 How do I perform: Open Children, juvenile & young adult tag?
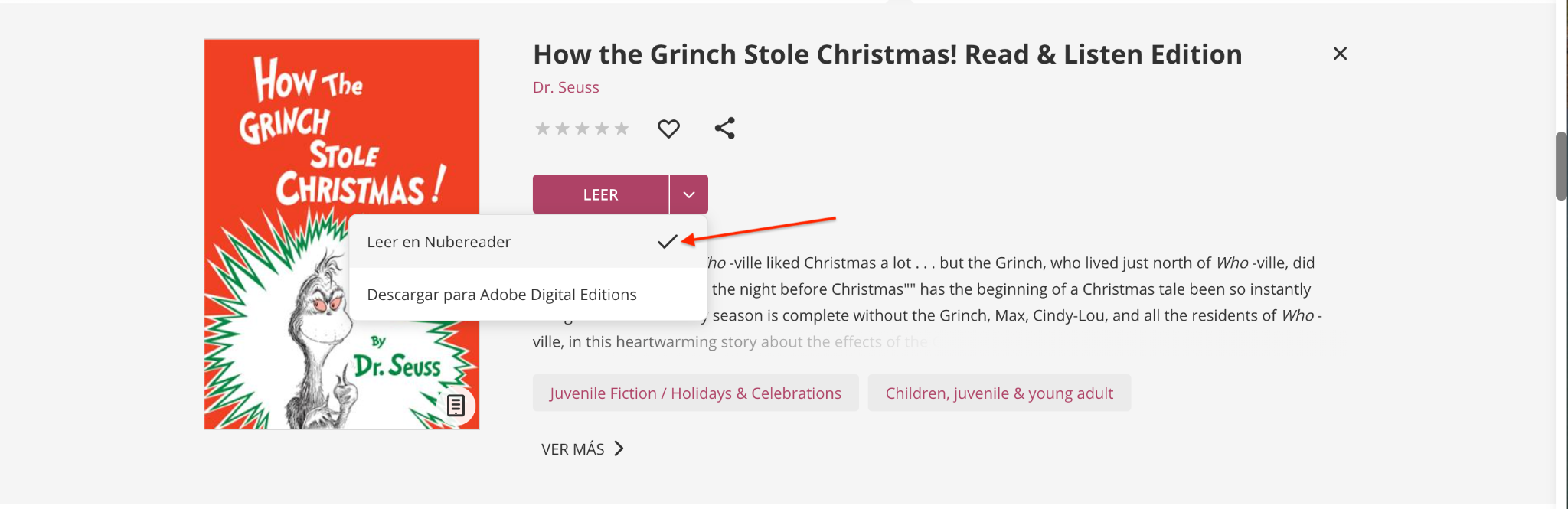999,393
